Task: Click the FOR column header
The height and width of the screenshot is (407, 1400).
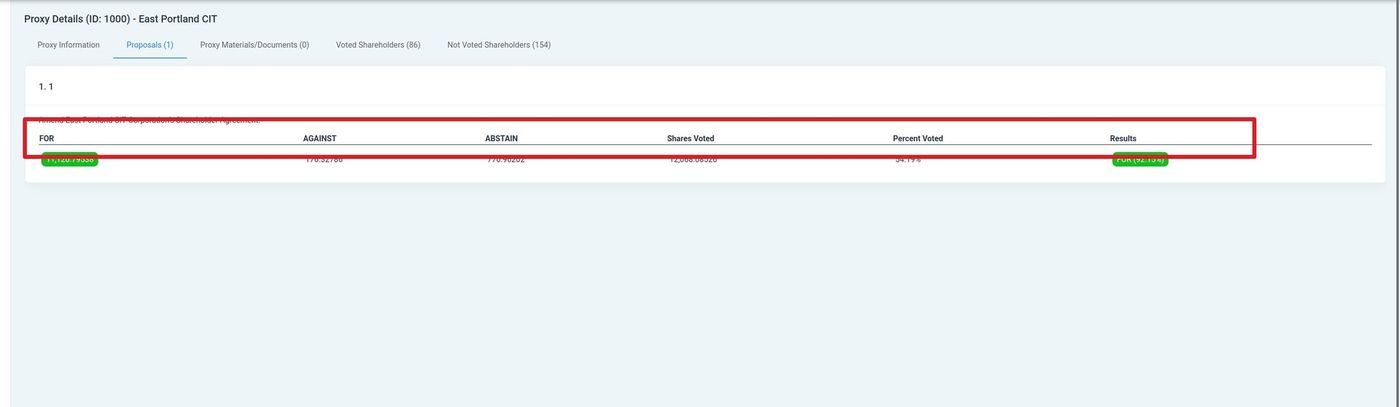Action: 47,138
